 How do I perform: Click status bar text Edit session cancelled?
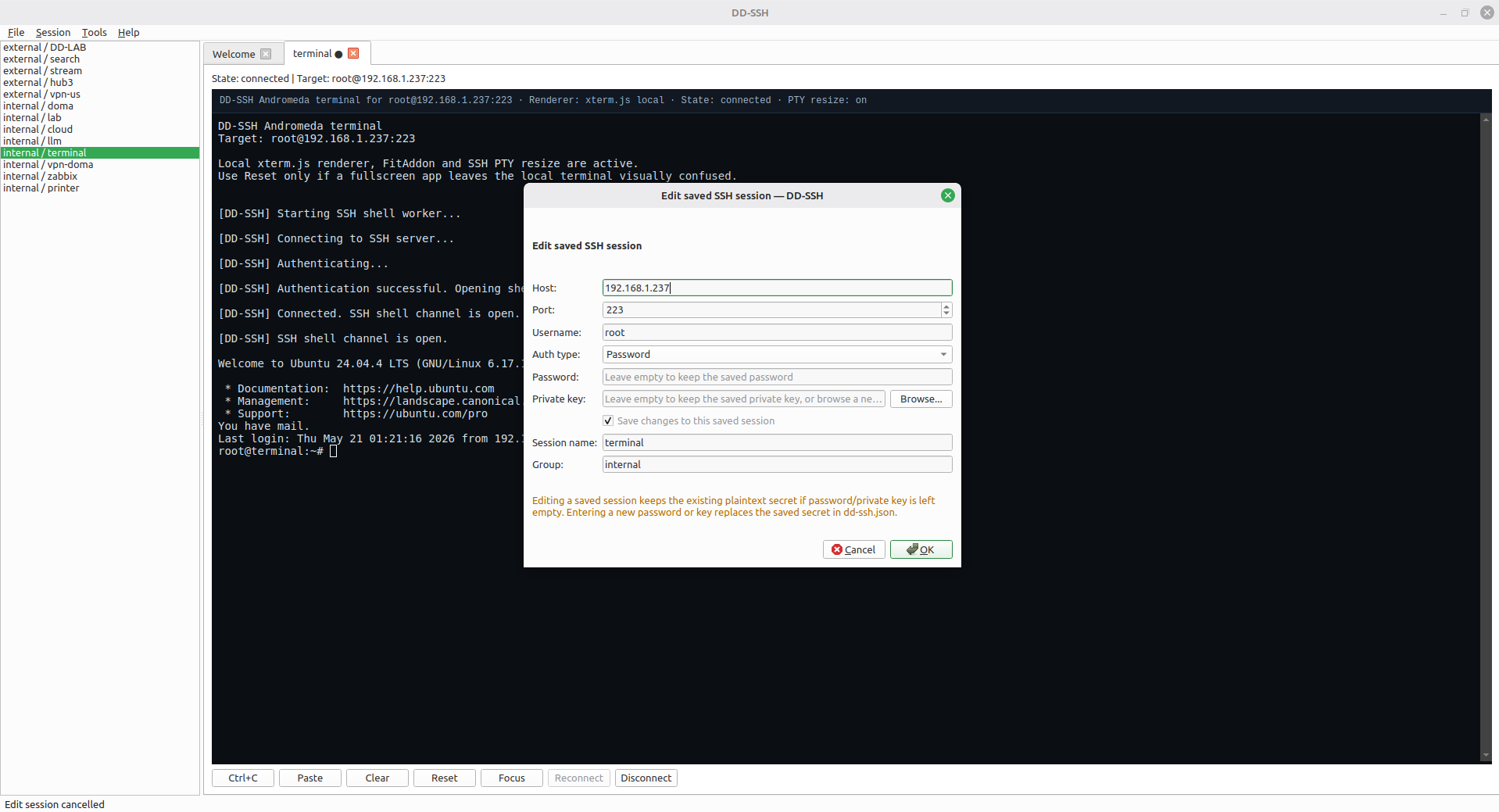(55, 804)
